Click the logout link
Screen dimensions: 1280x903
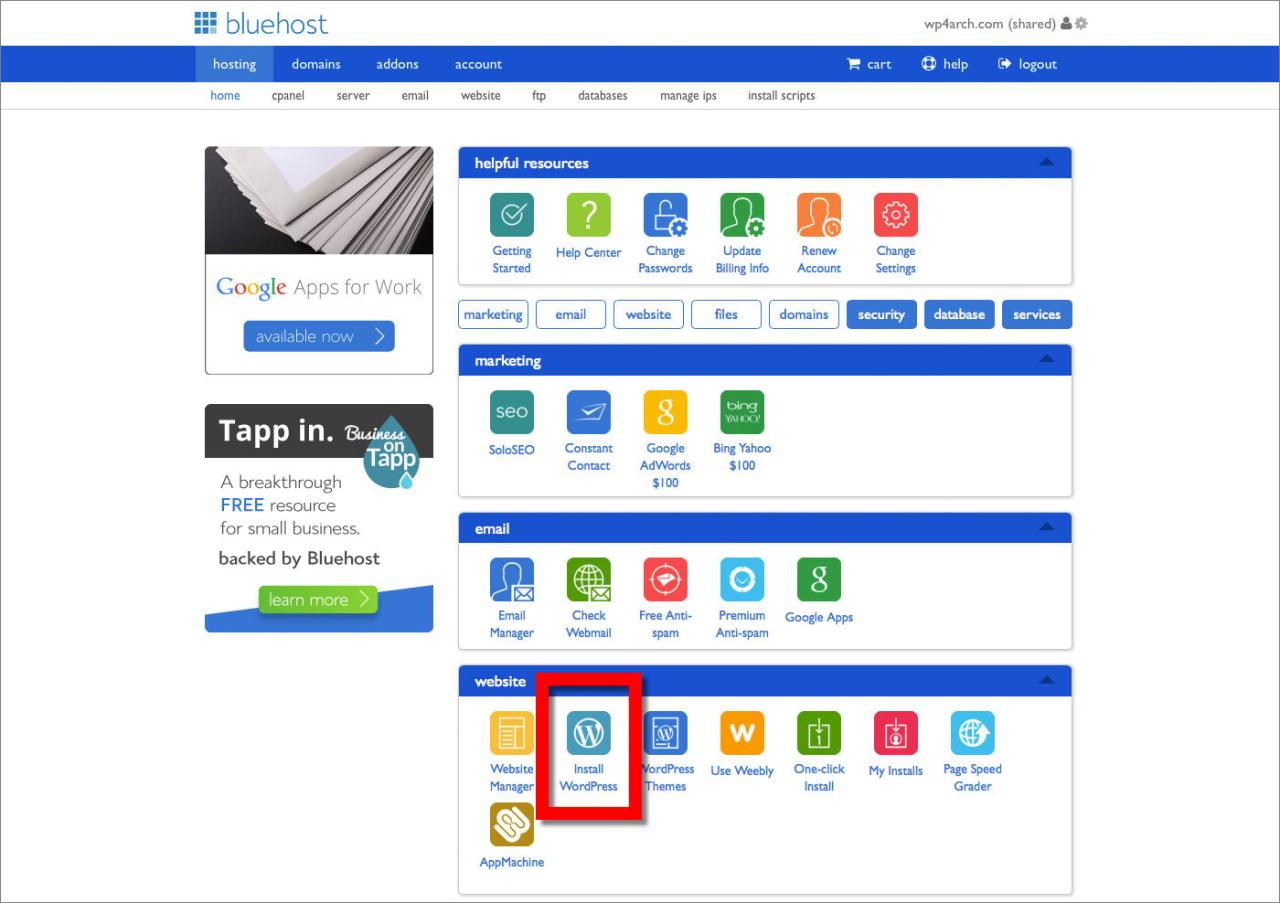click(x=1027, y=64)
